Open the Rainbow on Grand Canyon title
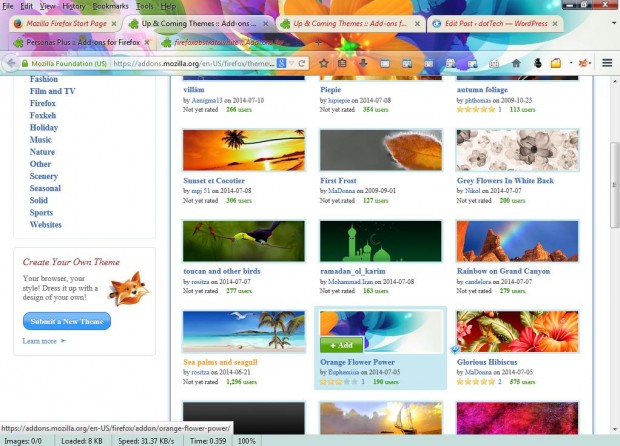 coord(503,271)
